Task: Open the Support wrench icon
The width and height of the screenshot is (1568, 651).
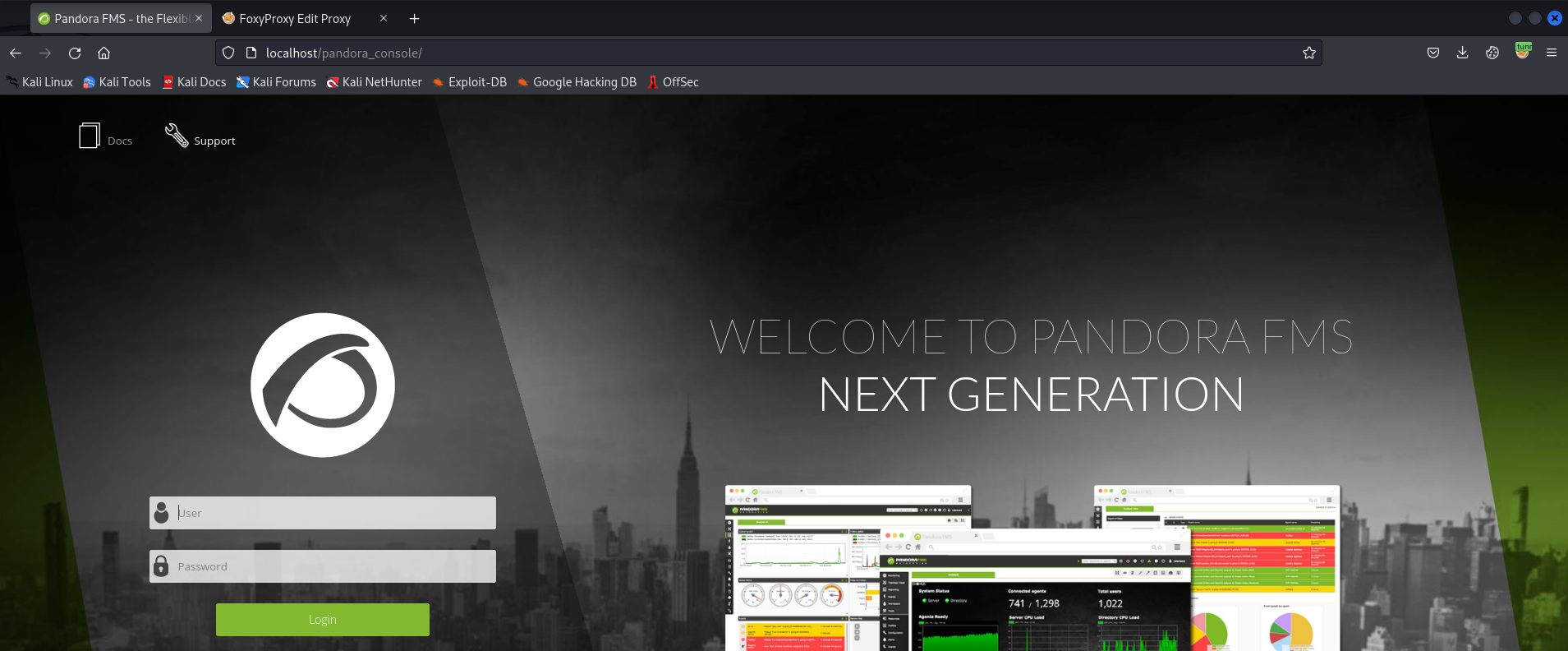Action: [177, 136]
